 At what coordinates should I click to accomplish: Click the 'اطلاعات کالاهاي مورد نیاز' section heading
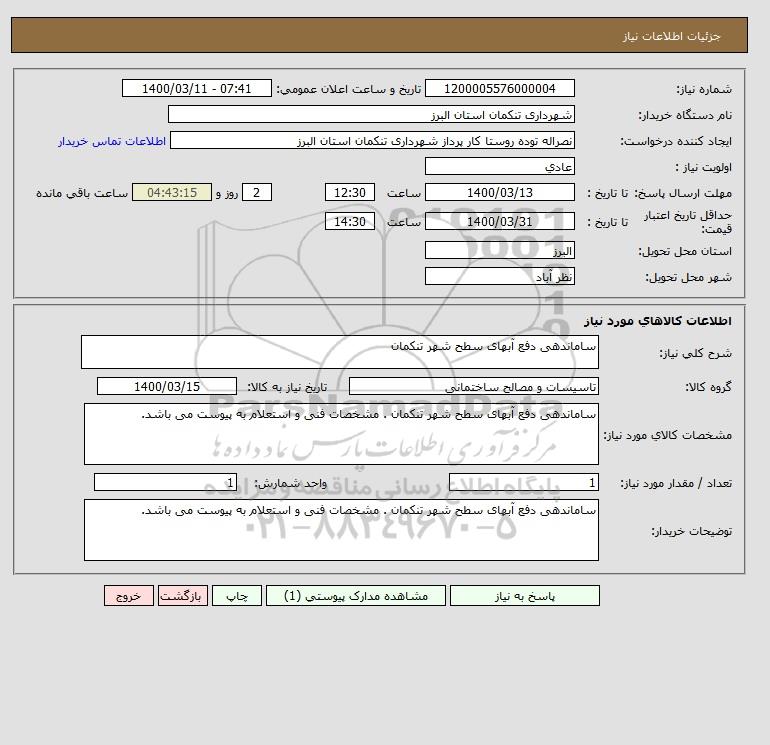coord(658,321)
